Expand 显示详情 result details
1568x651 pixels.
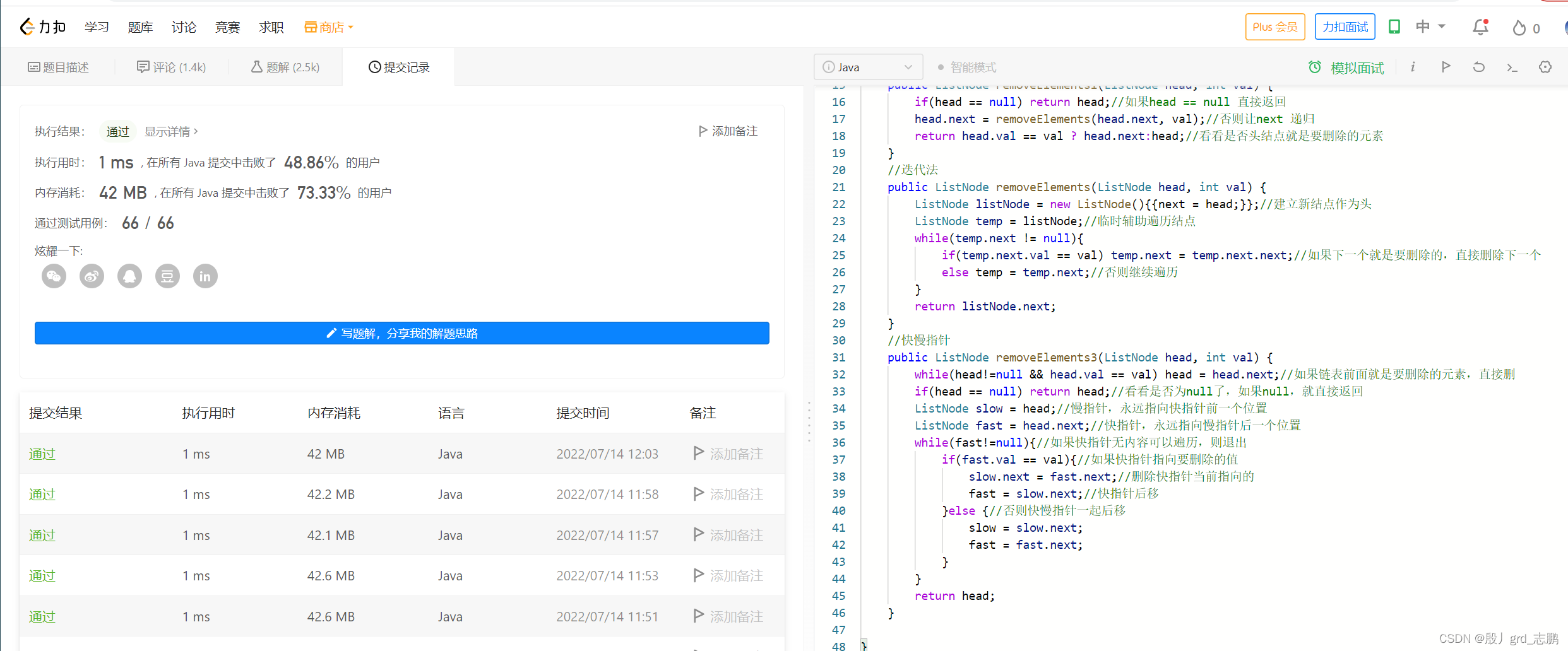pyautogui.click(x=171, y=131)
